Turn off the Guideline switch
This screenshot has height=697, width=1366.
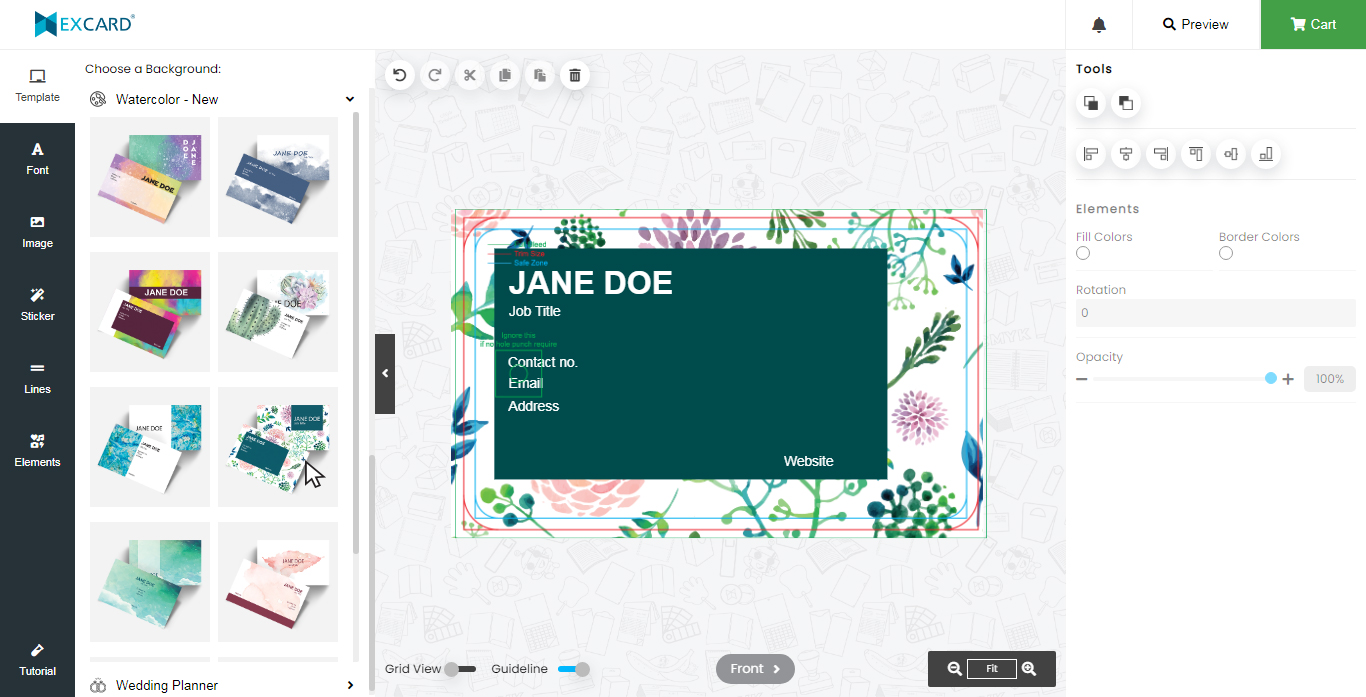pyautogui.click(x=574, y=669)
